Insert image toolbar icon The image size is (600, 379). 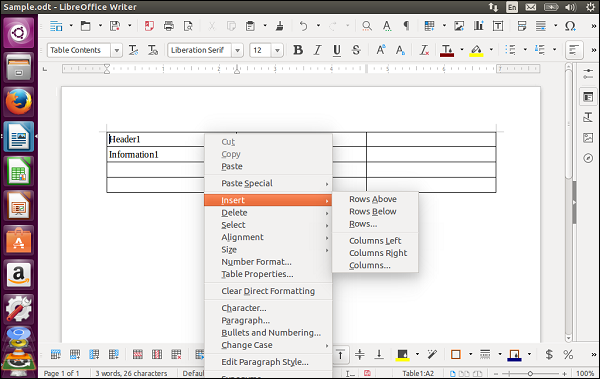click(459, 26)
